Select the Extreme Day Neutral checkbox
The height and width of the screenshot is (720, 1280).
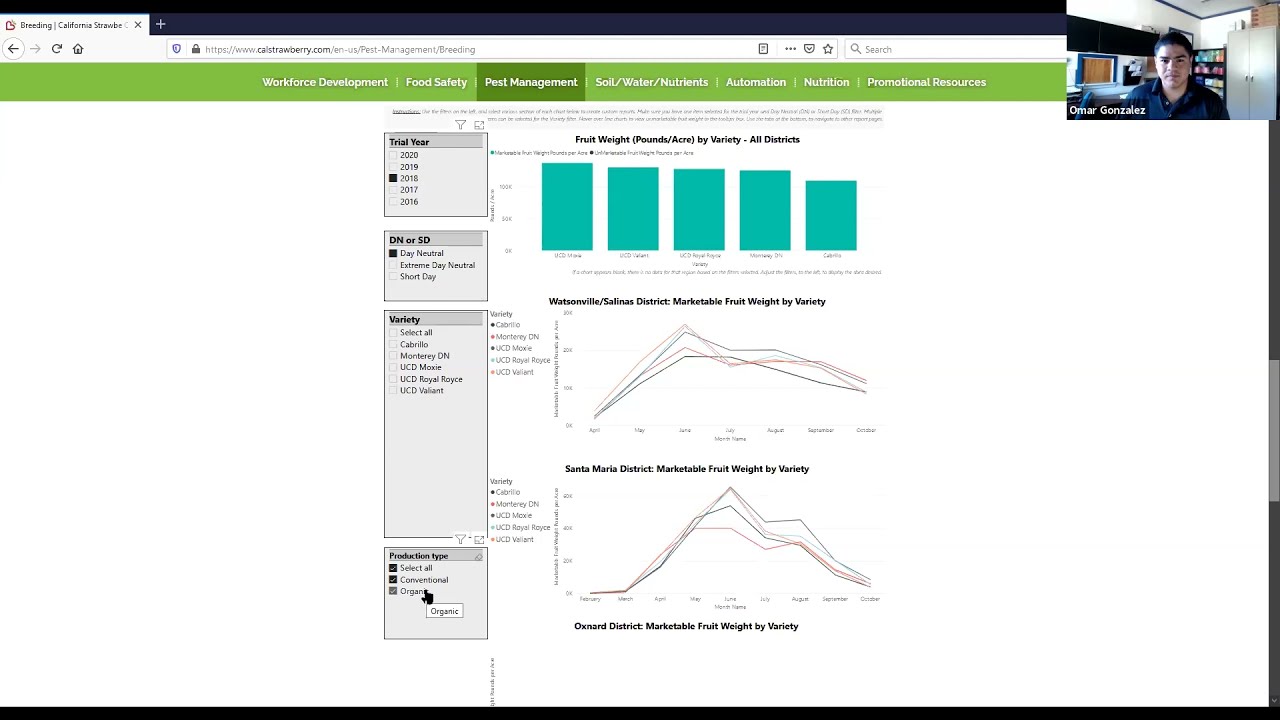(x=393, y=265)
